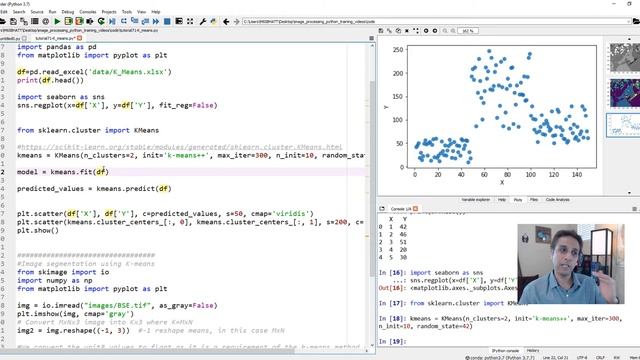Remove current plot X icon
Viewport: 640px width, 360px height.
coord(407,31)
